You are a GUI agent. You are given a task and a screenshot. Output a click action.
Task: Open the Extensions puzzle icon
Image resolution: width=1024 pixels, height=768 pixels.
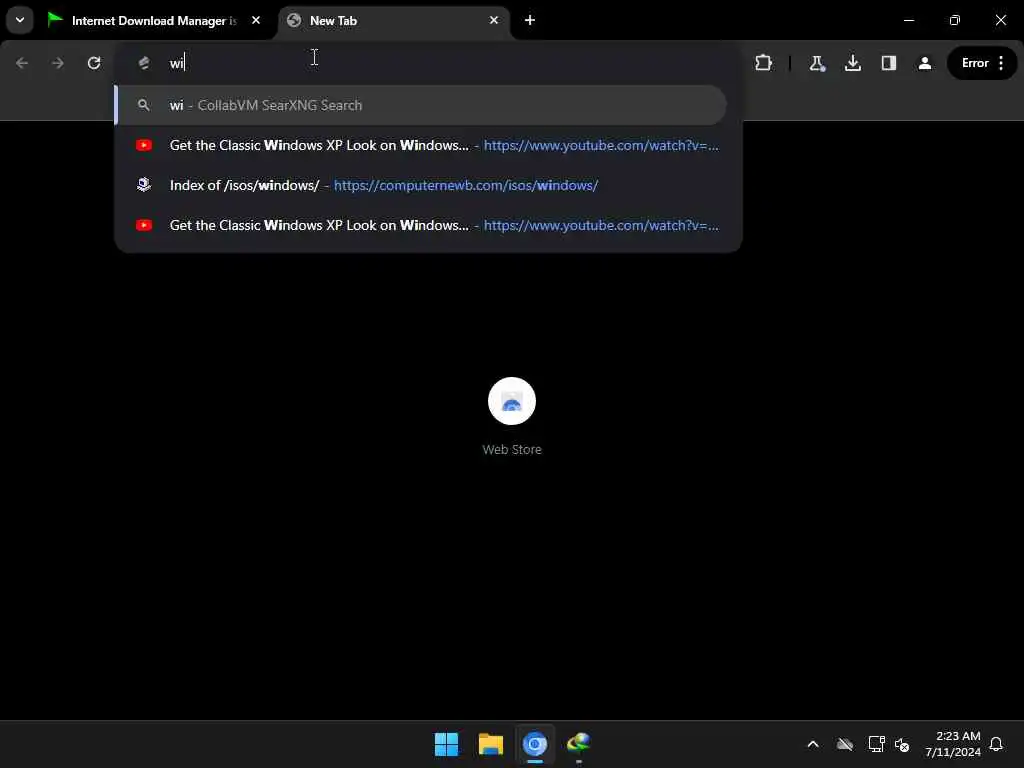click(x=763, y=63)
